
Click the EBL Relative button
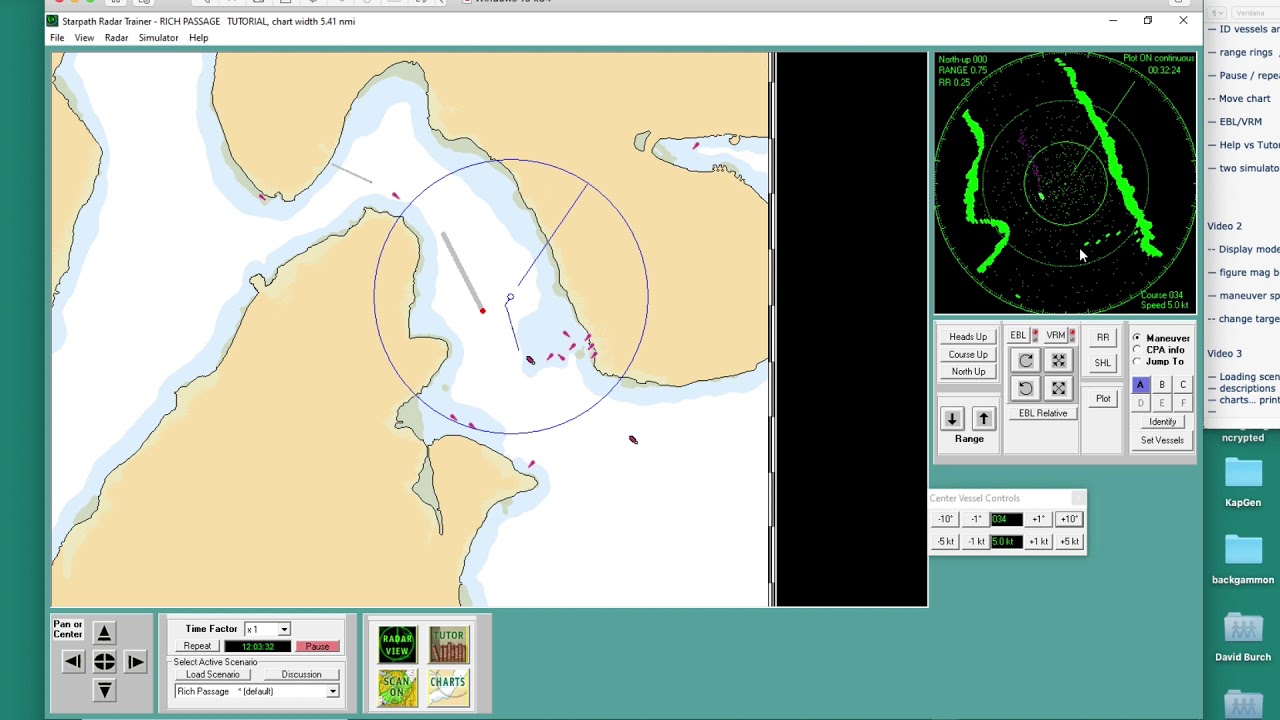click(x=1043, y=413)
